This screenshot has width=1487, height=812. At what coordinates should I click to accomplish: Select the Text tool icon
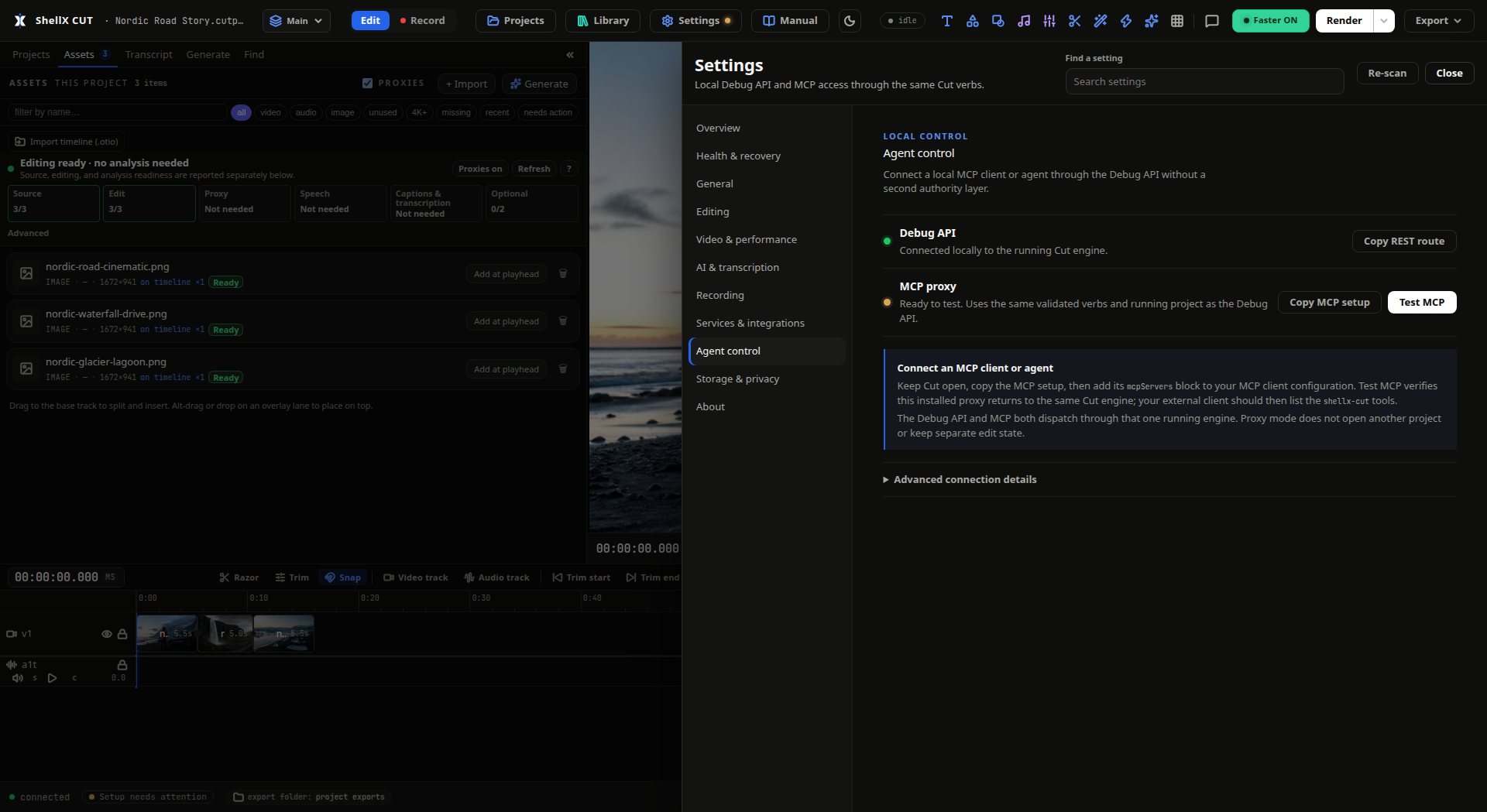(x=946, y=21)
